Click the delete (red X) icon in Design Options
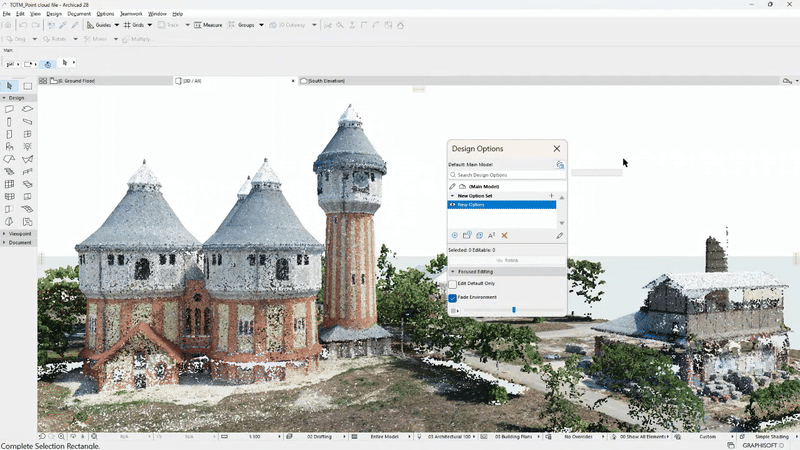Viewport: 800px width, 450px height. tap(505, 235)
